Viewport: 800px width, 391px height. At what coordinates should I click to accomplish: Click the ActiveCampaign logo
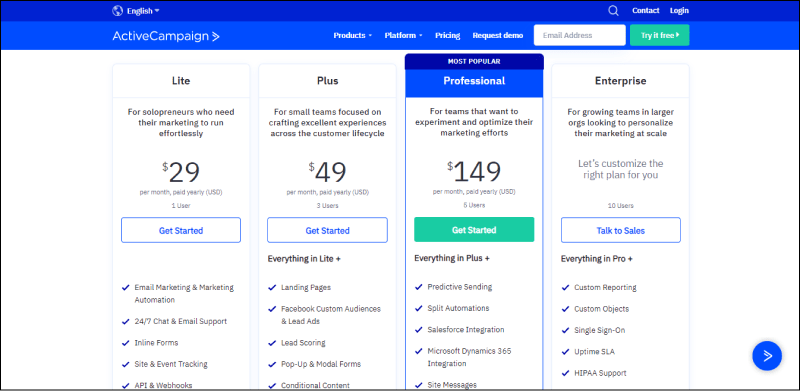(166, 36)
